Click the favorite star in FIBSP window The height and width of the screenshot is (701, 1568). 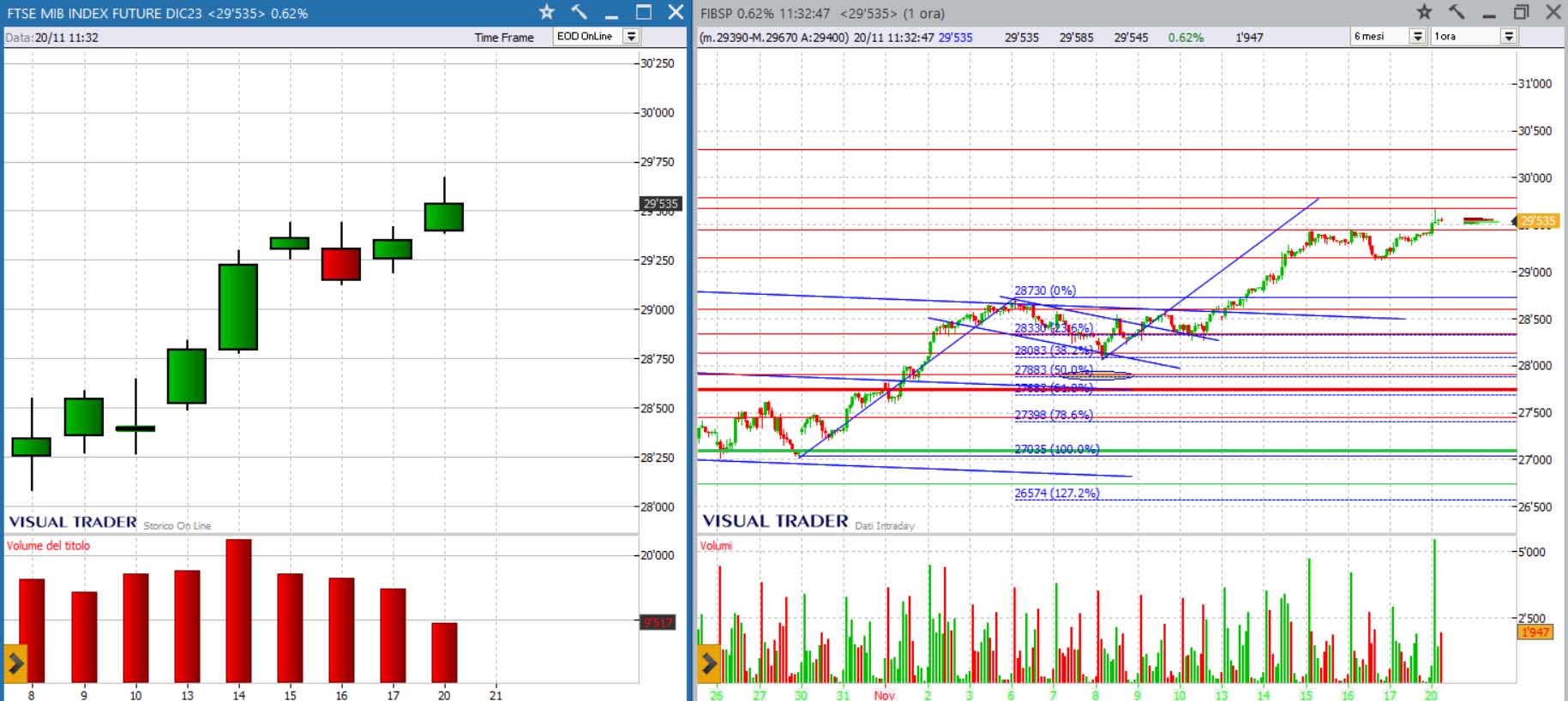tap(1424, 12)
